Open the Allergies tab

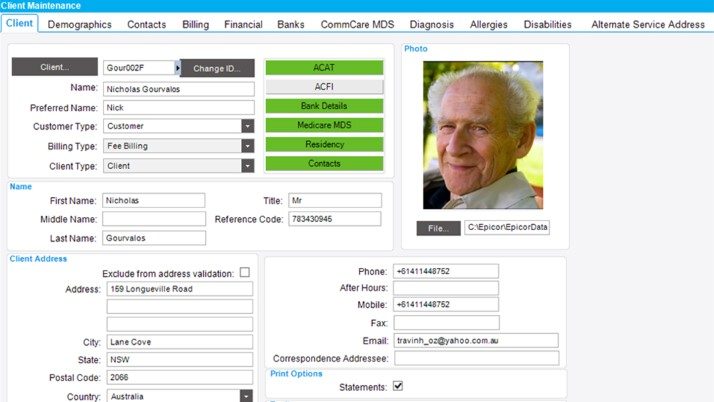pyautogui.click(x=489, y=23)
